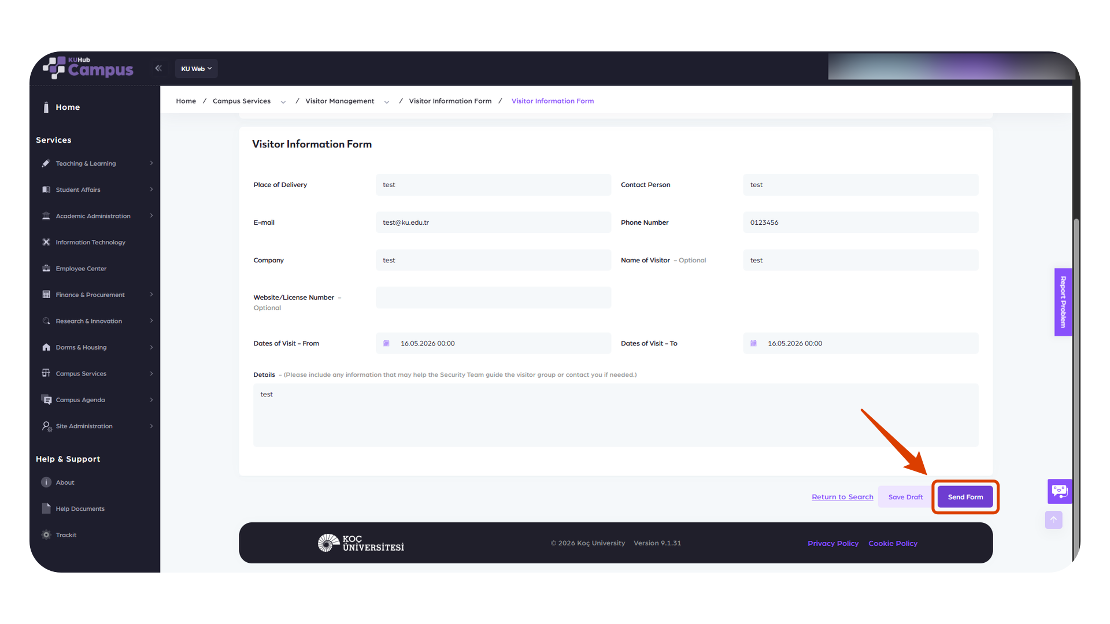This screenshot has width=1110, height=624.
Task: Open the Dates of Visit - To calendar icon
Action: point(754,344)
